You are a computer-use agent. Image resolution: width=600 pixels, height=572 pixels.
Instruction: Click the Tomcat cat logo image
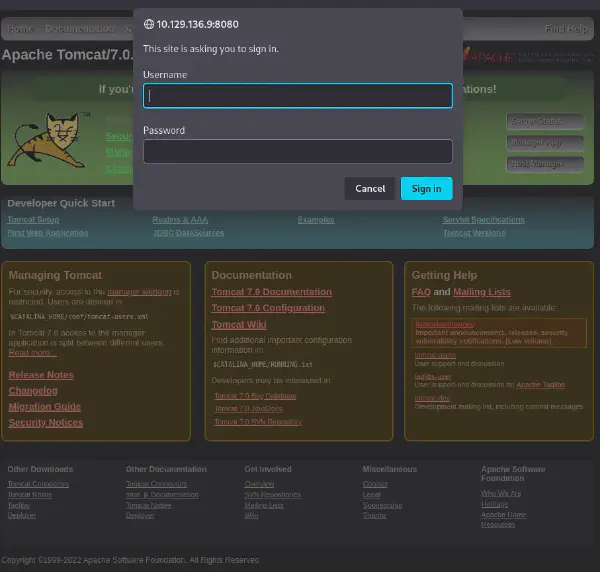[49, 140]
